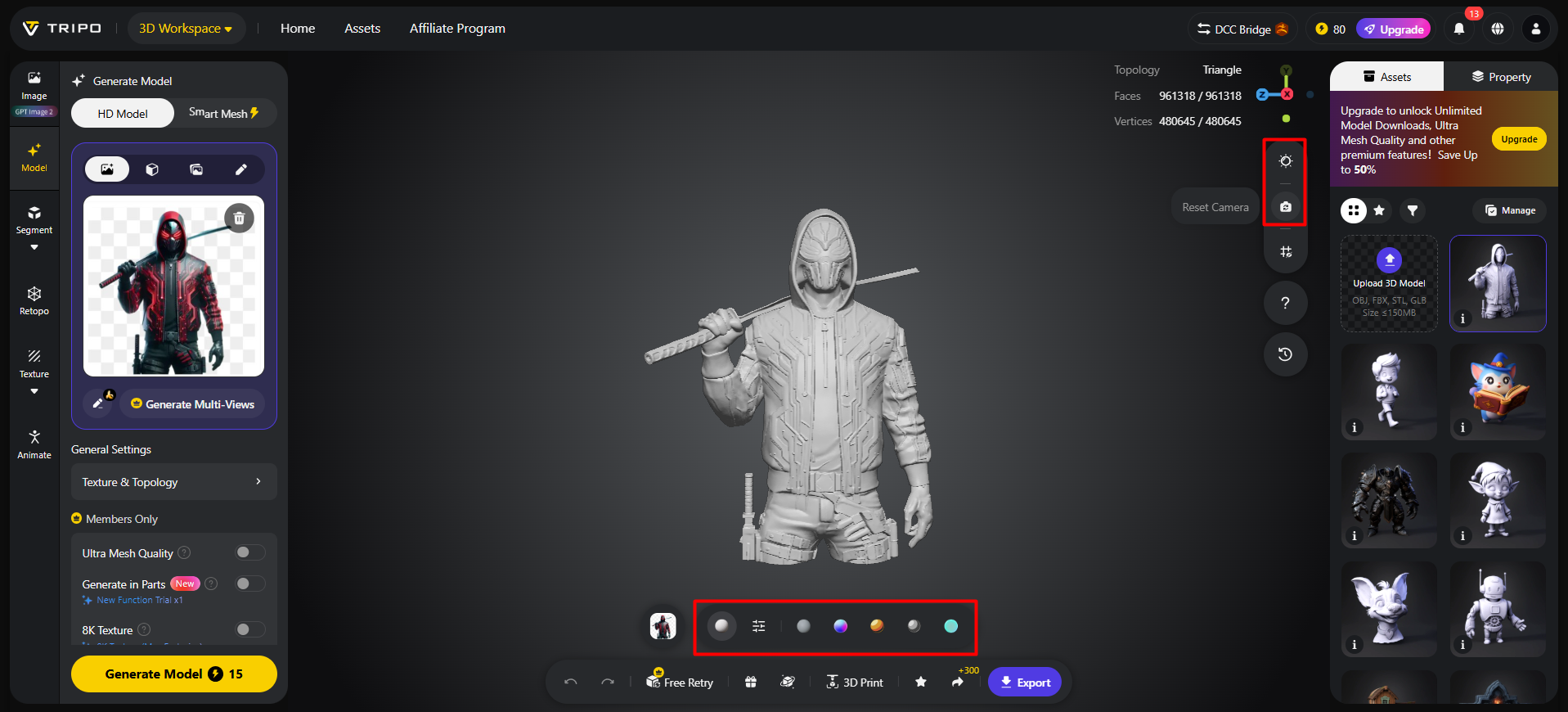Click Upload 3D Model tile

tap(1389, 283)
